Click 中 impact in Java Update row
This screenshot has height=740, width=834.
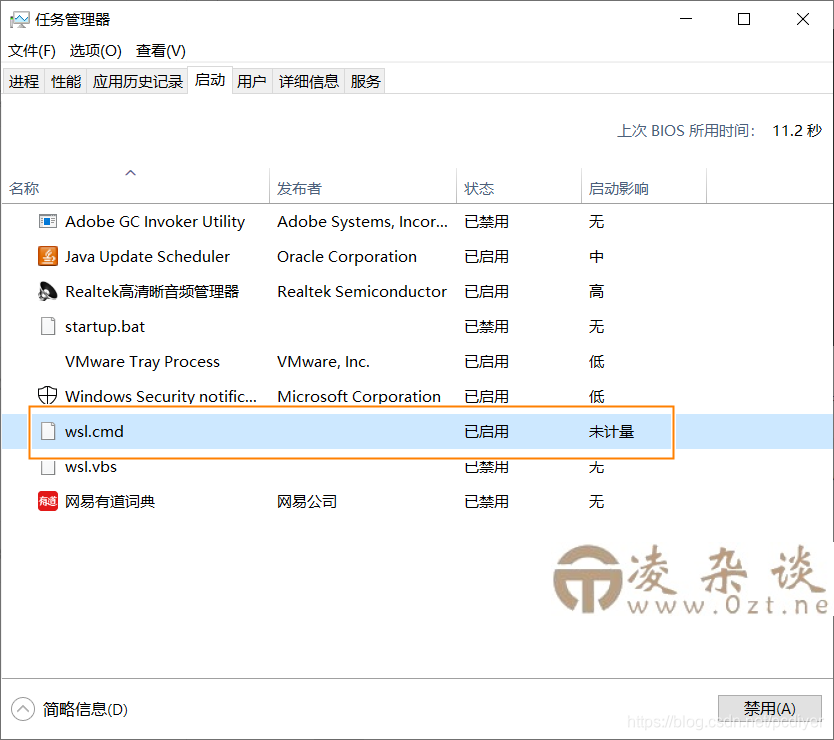coord(596,256)
